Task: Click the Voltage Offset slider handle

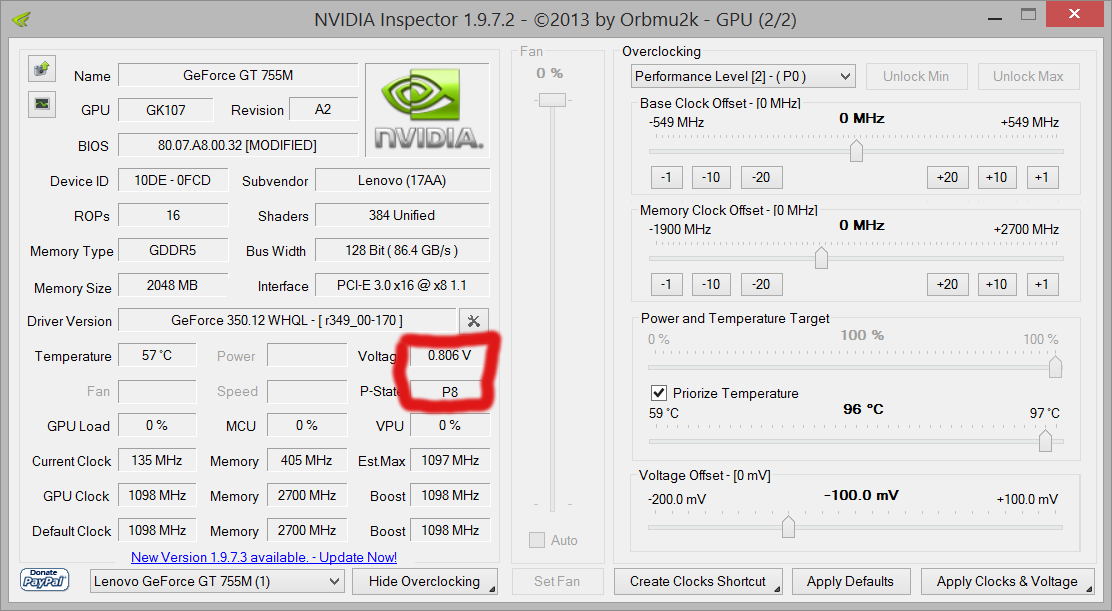Action: (x=788, y=527)
